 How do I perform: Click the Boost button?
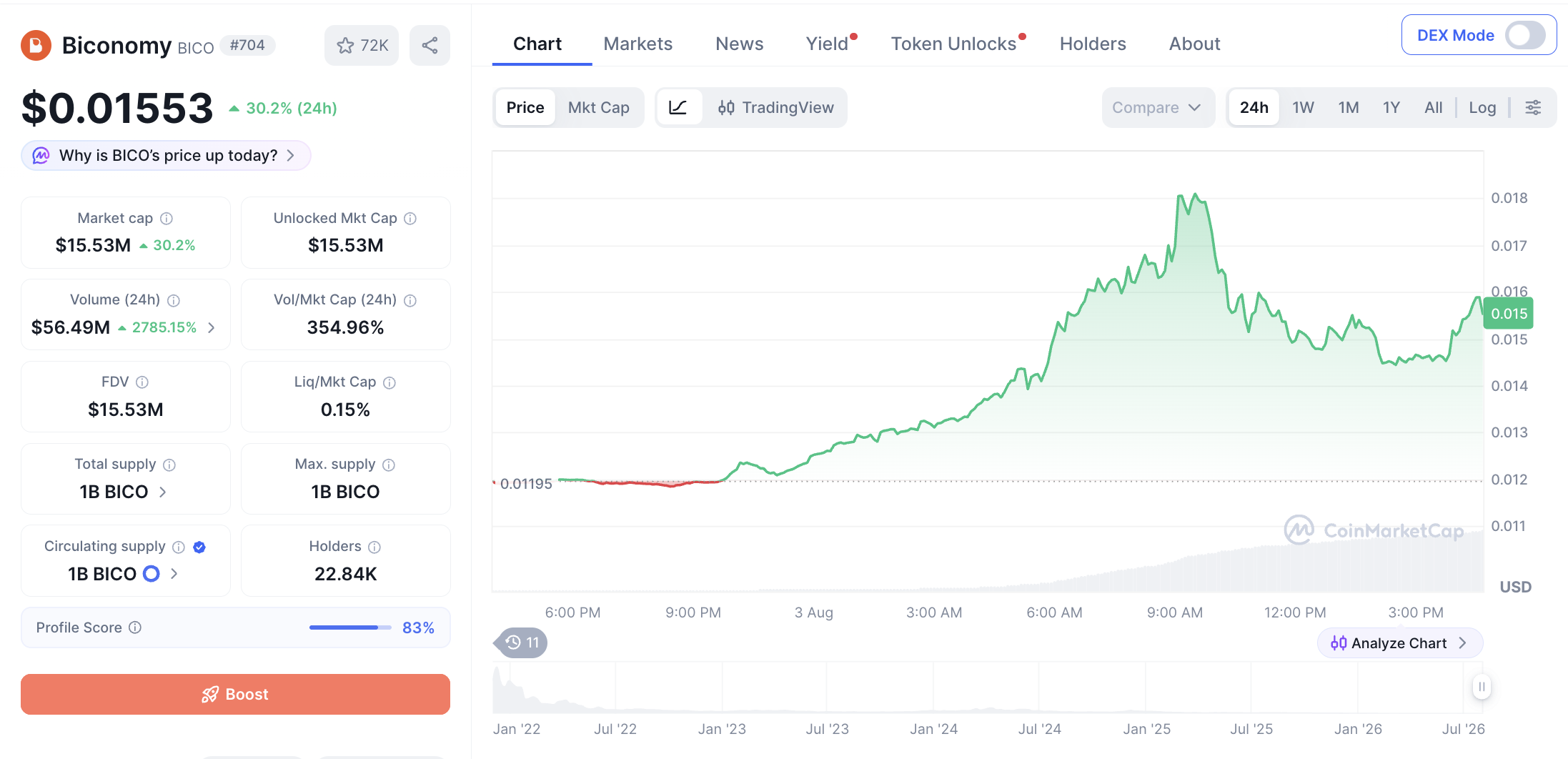(x=235, y=694)
